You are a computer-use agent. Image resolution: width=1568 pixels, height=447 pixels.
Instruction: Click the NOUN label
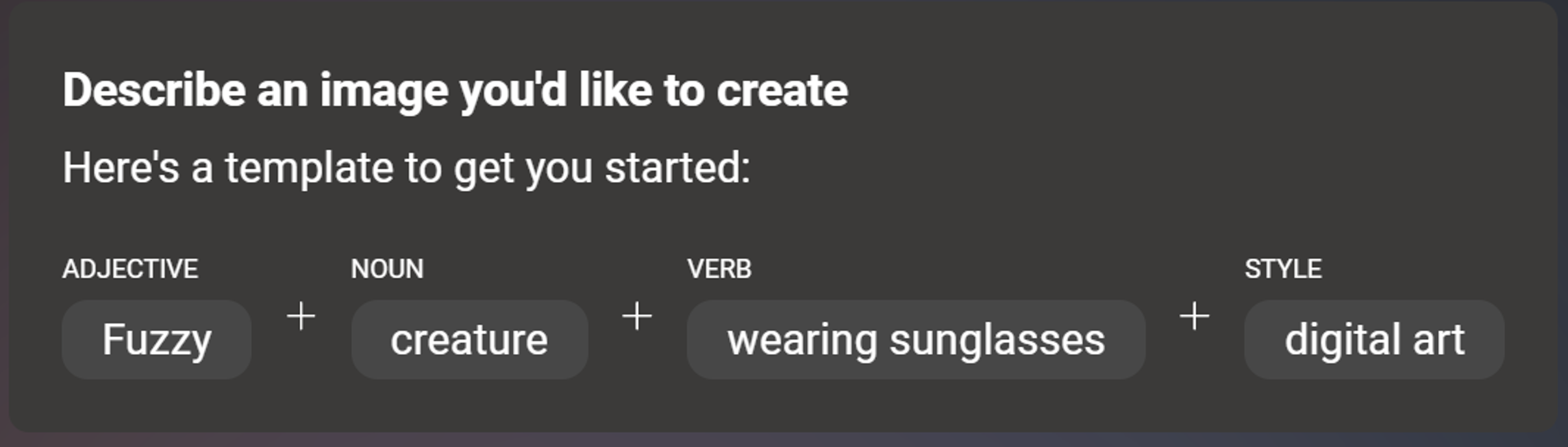point(387,269)
